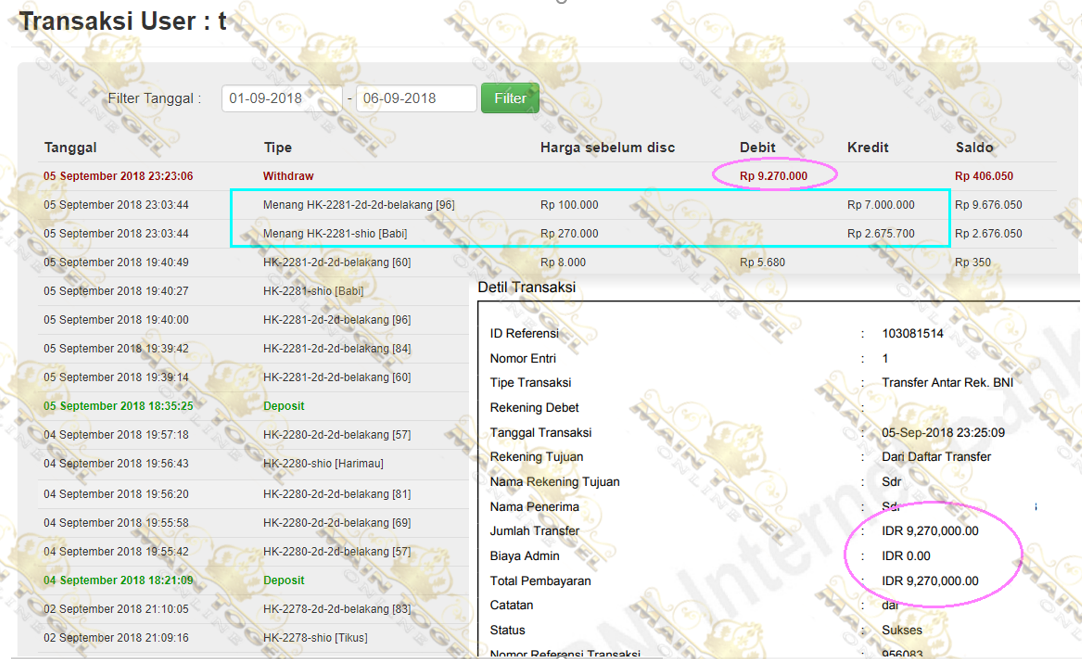Click the Kredit column header
This screenshot has width=1082, height=659.
pos(868,147)
